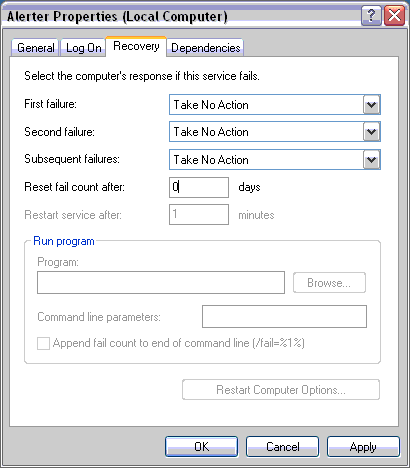The height and width of the screenshot is (468, 410).
Task: Click the 'Subsequent failures:' label
Action: point(72,159)
